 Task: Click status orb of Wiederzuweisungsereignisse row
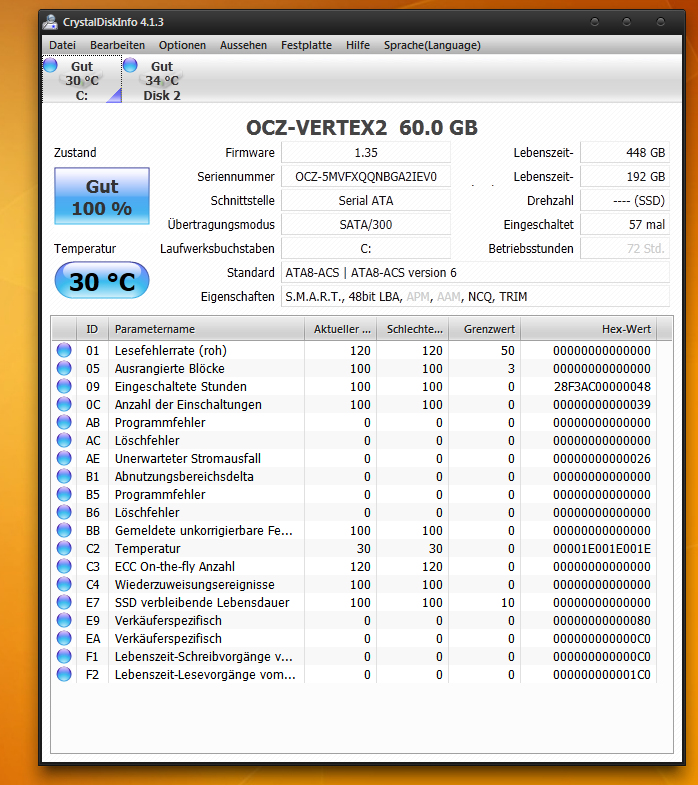pos(64,584)
